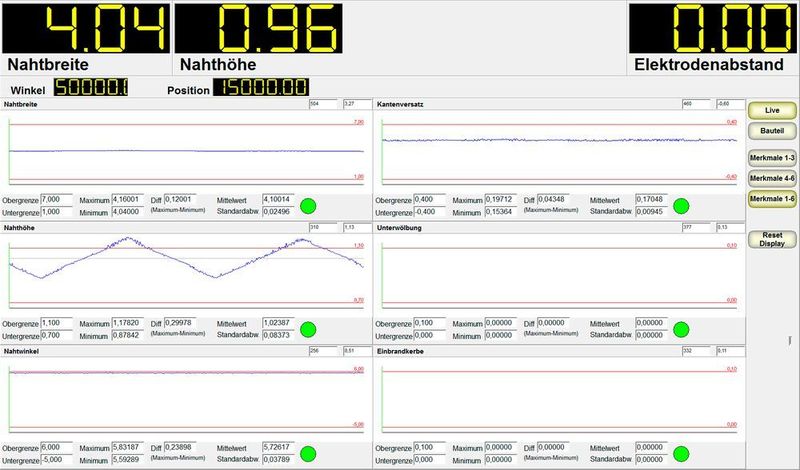Show Merkmale 1-3 charts
The image size is (800, 470).
tap(772, 158)
